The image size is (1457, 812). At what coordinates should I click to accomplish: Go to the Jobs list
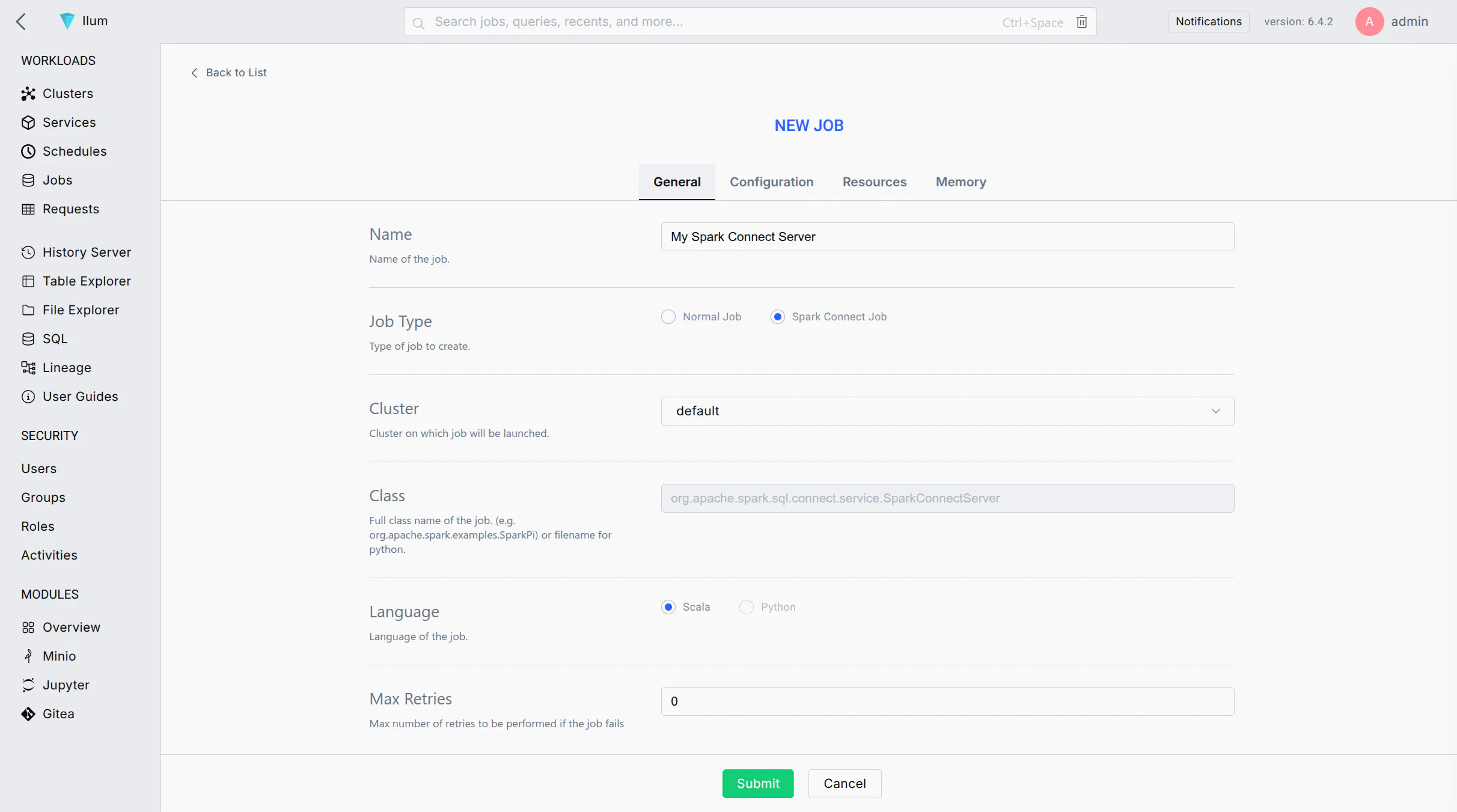57,180
